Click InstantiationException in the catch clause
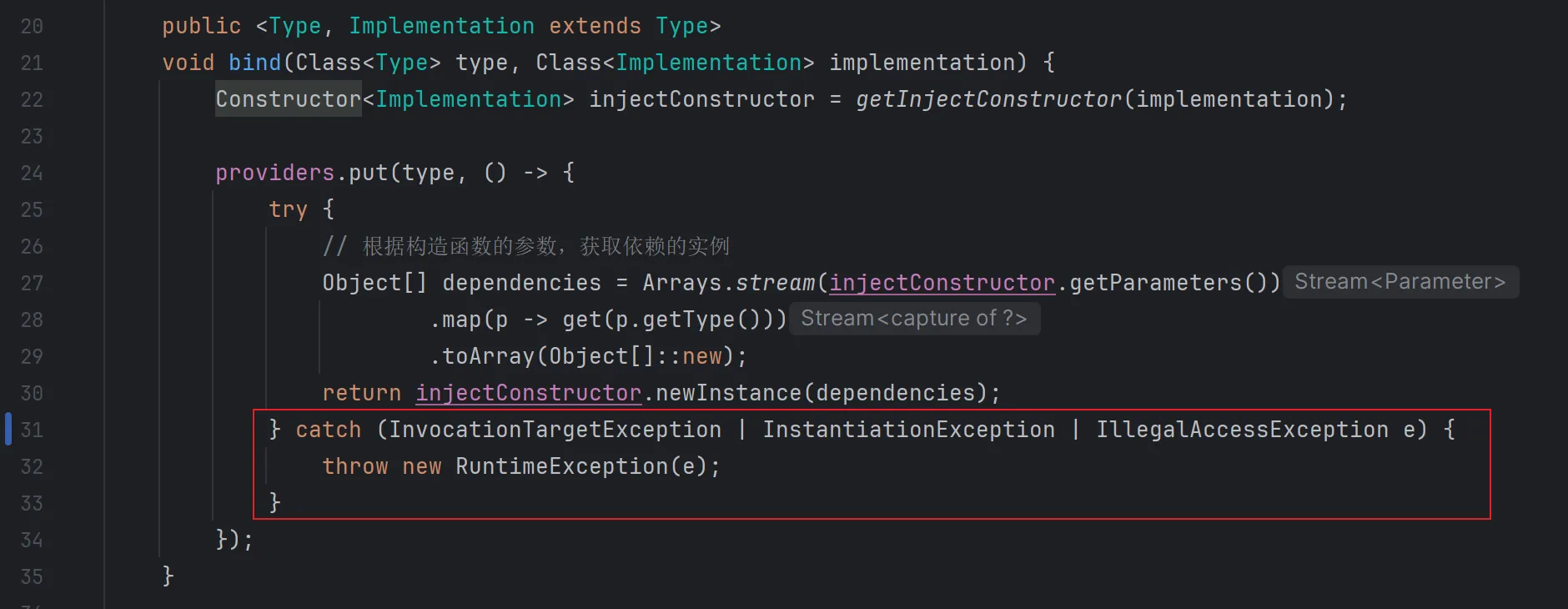 coord(908,430)
